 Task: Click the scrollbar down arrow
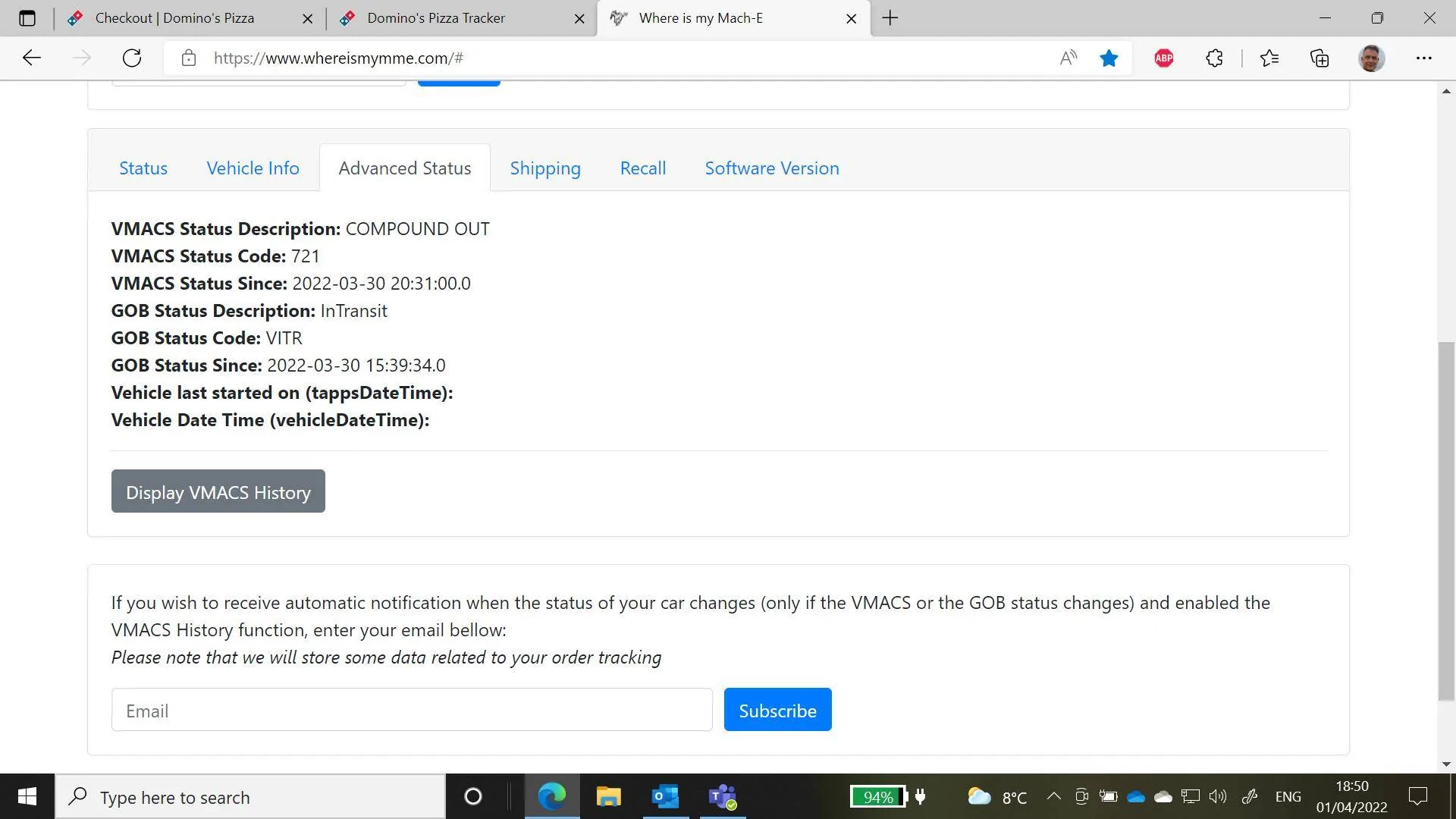pyautogui.click(x=1446, y=764)
